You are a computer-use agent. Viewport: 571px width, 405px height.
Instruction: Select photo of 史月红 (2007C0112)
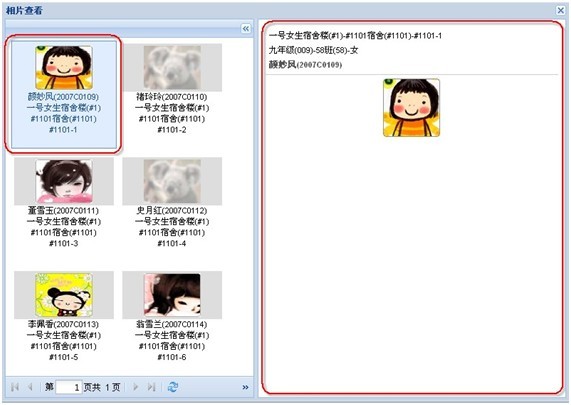(x=172, y=181)
